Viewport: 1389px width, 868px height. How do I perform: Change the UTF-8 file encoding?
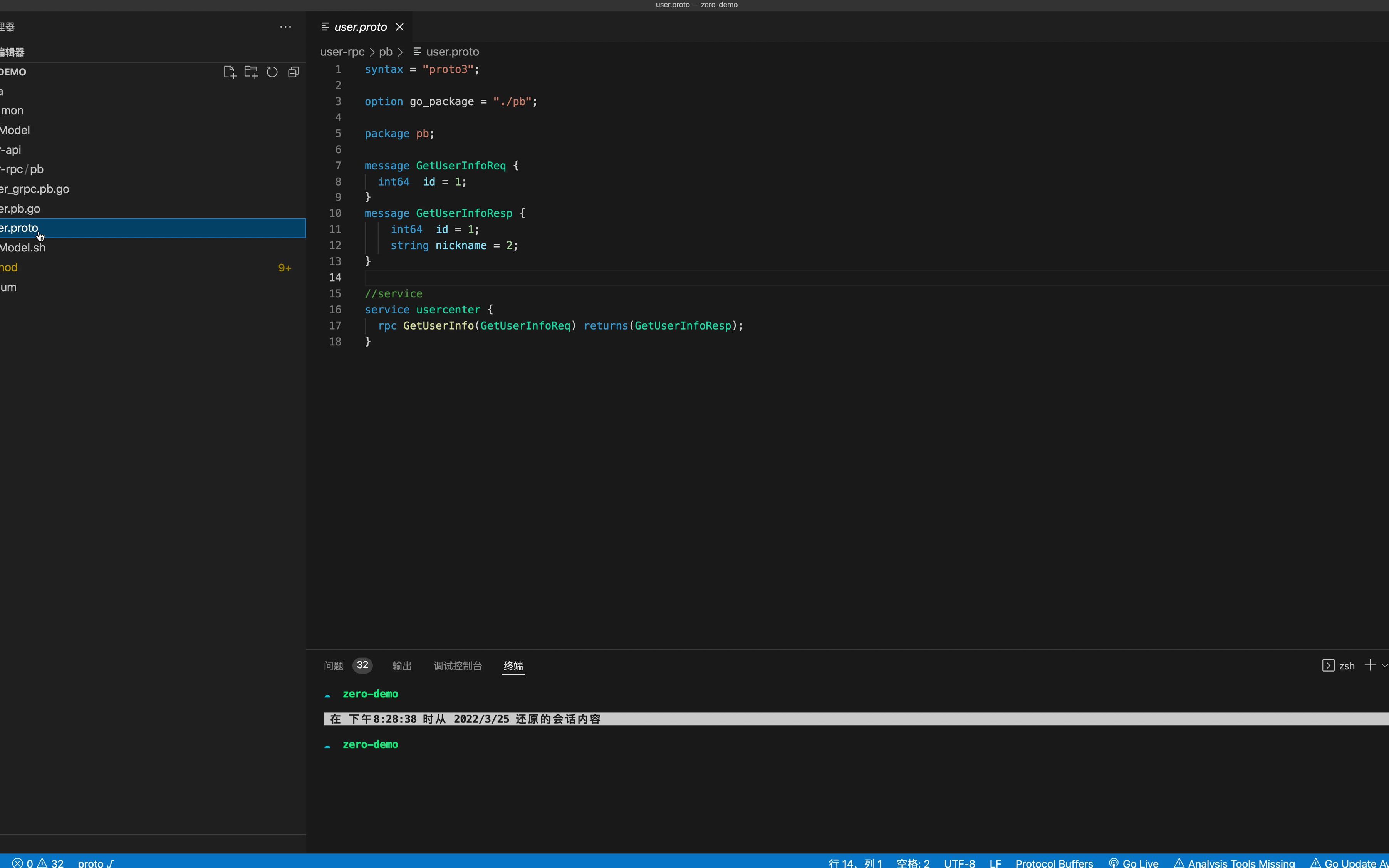(959, 863)
